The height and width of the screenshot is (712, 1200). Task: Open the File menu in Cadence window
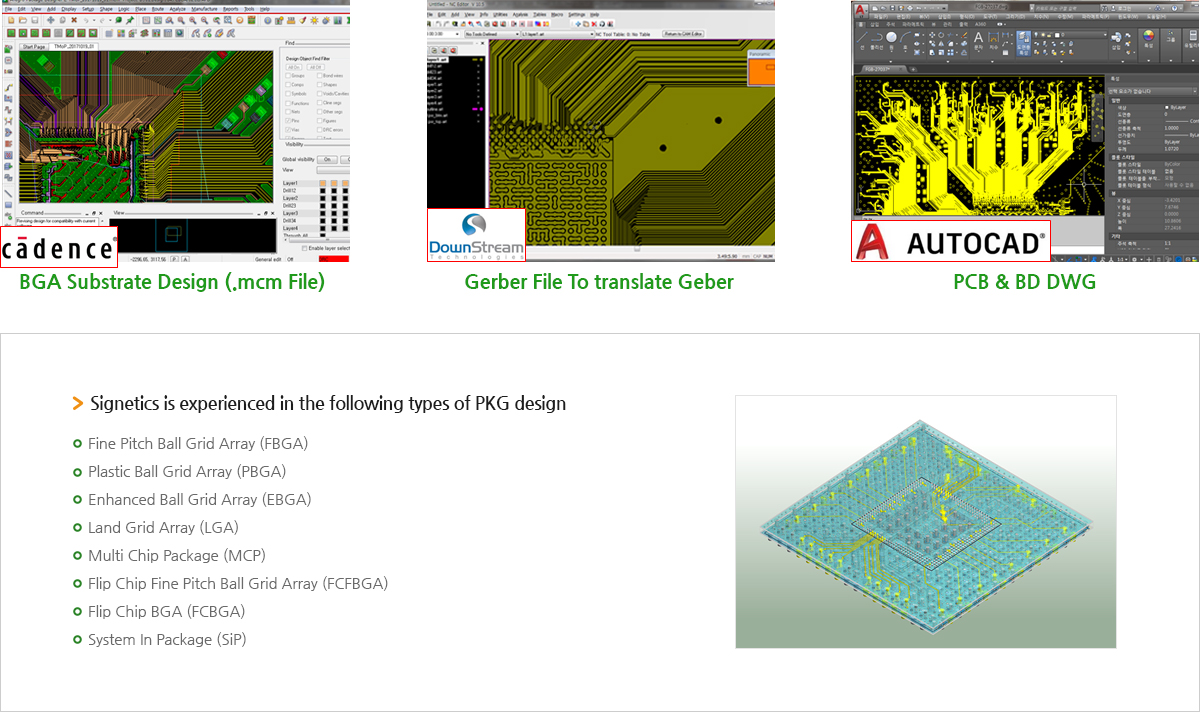[x=8, y=9]
